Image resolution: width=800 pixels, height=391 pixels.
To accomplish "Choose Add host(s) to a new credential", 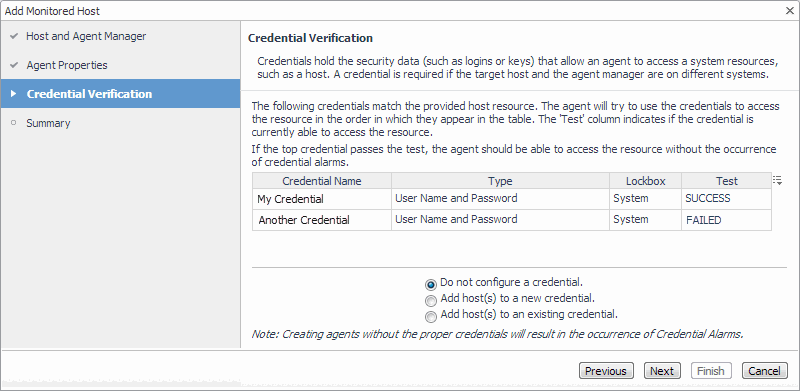I will pos(431,301).
